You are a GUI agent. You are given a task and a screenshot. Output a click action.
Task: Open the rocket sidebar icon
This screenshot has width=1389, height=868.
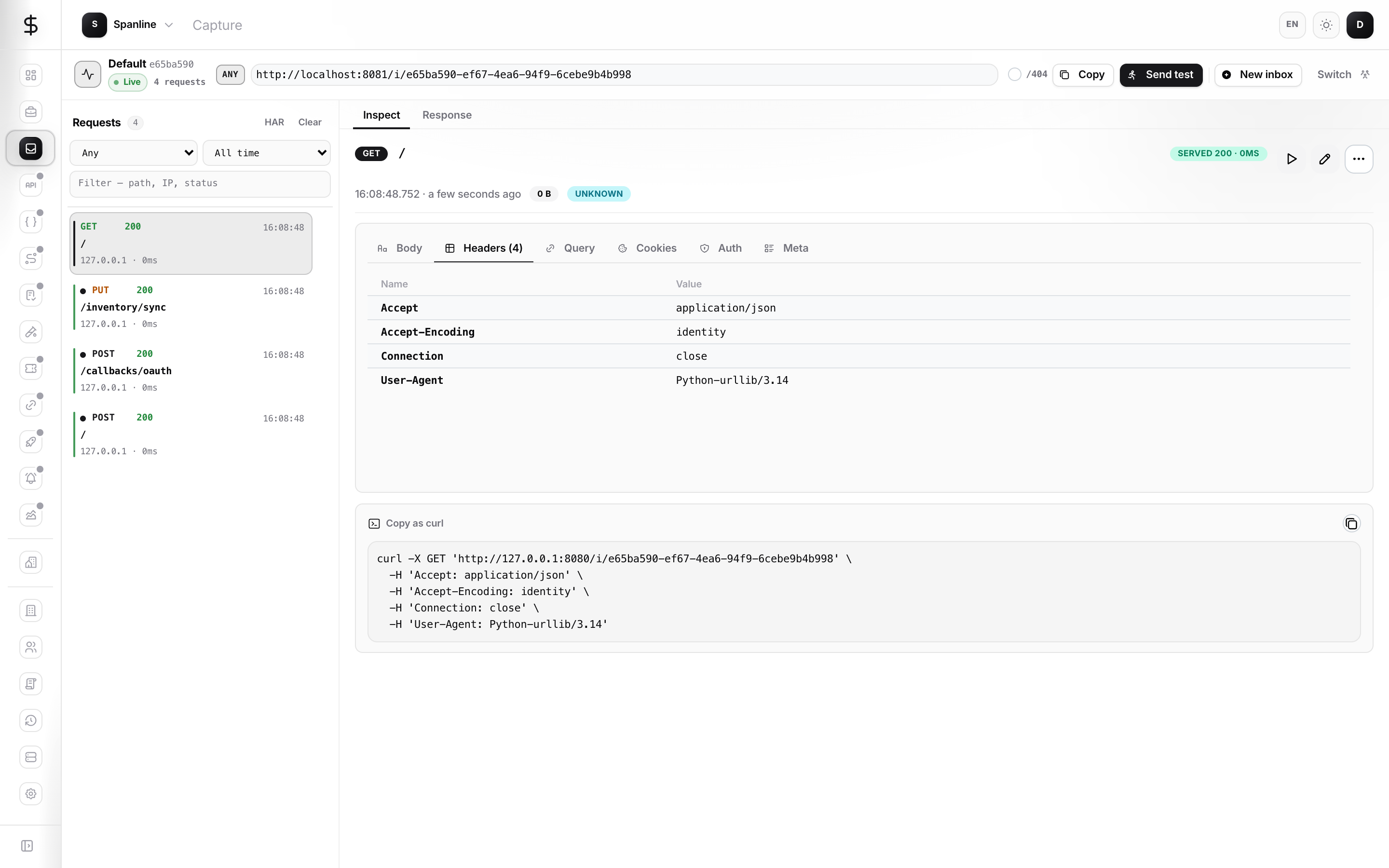[x=30, y=441]
